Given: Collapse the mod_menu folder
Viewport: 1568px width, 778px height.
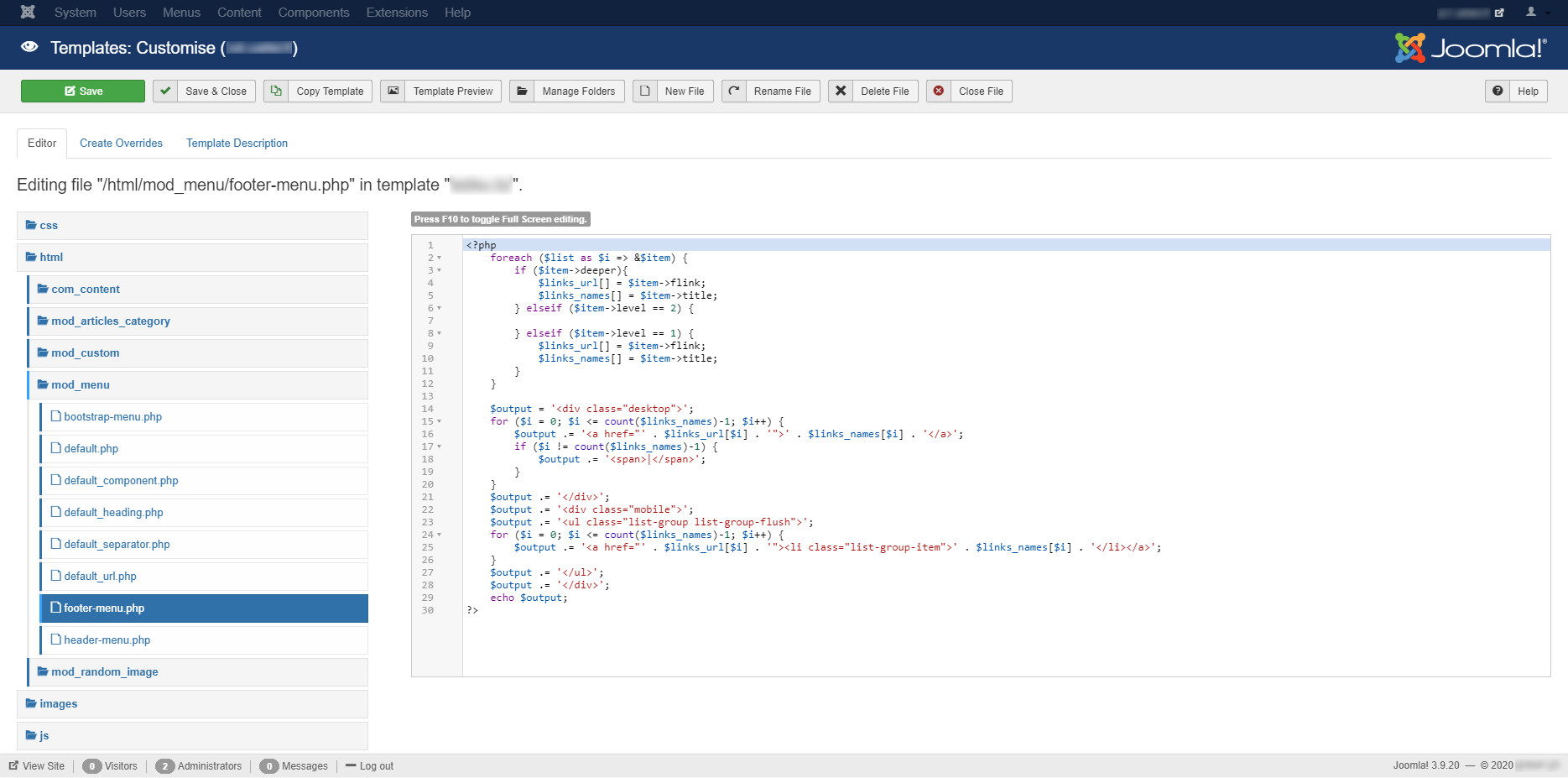Looking at the screenshot, I should [x=80, y=384].
